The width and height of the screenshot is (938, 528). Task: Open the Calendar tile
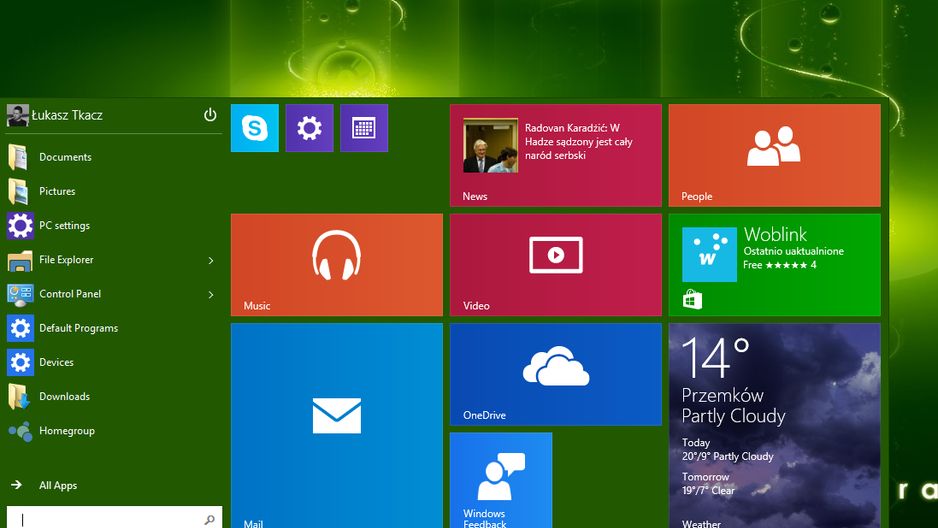coord(364,128)
